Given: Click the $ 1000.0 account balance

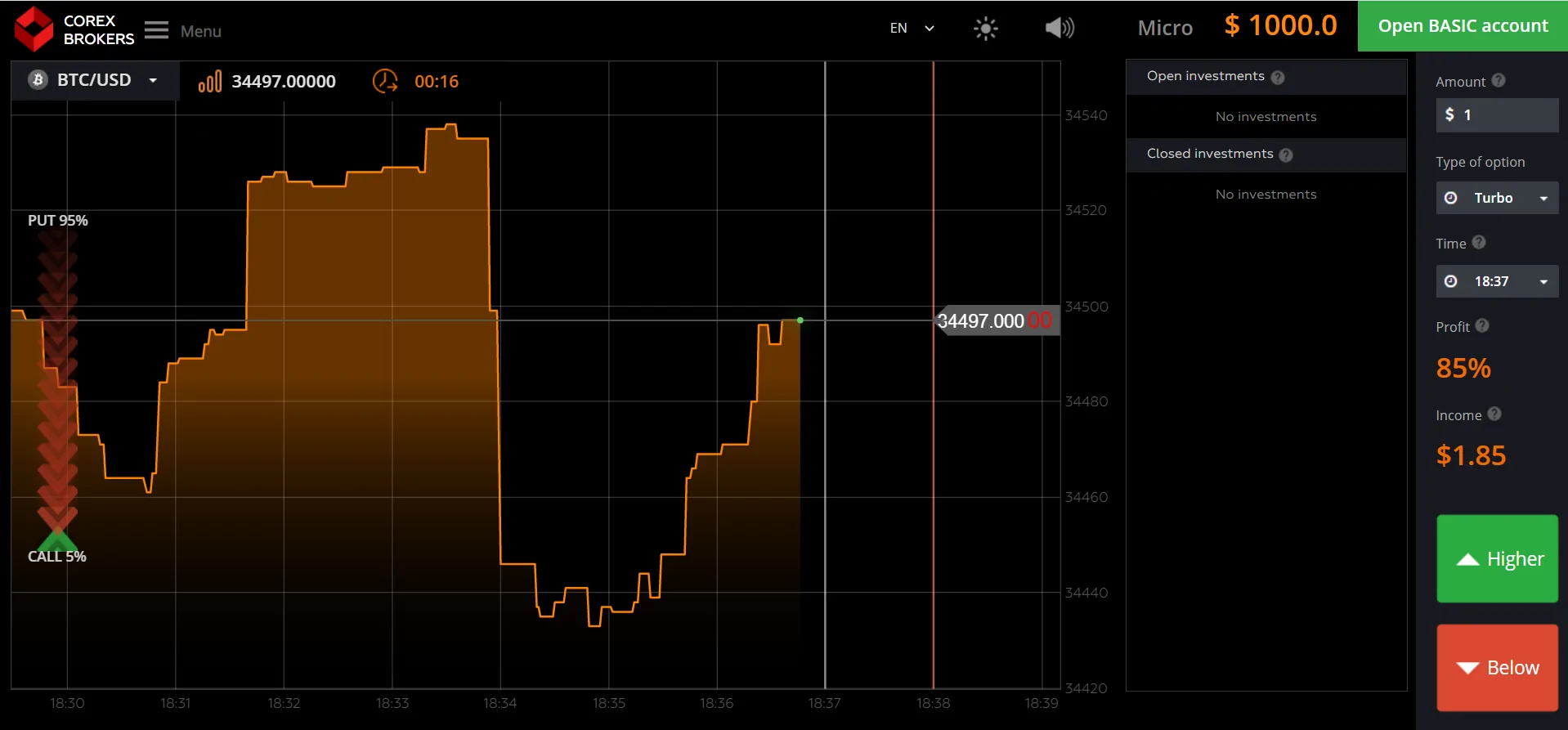Looking at the screenshot, I should tap(1280, 25).
